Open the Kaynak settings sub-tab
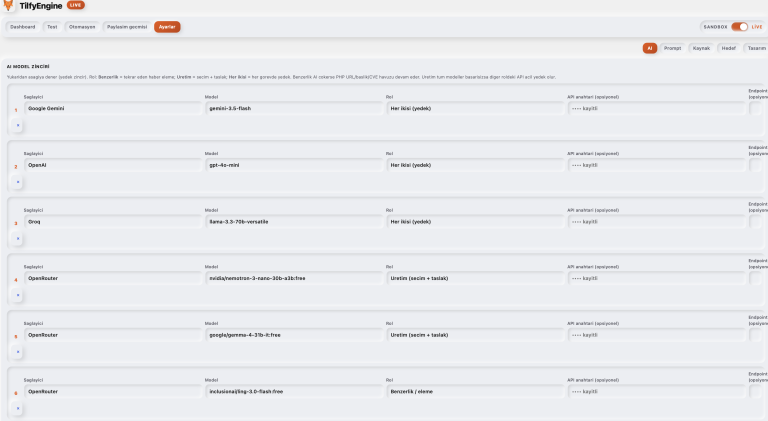The image size is (768, 421). 701,48
